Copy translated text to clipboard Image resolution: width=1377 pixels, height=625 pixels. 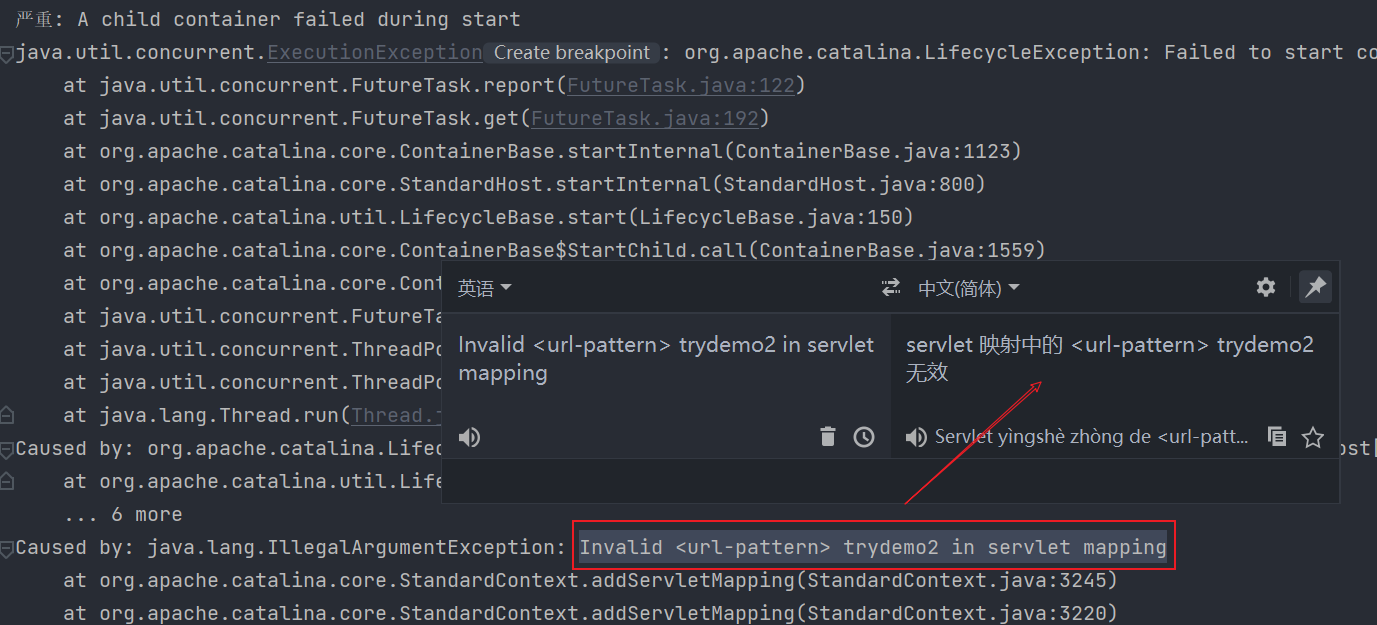point(1277,437)
